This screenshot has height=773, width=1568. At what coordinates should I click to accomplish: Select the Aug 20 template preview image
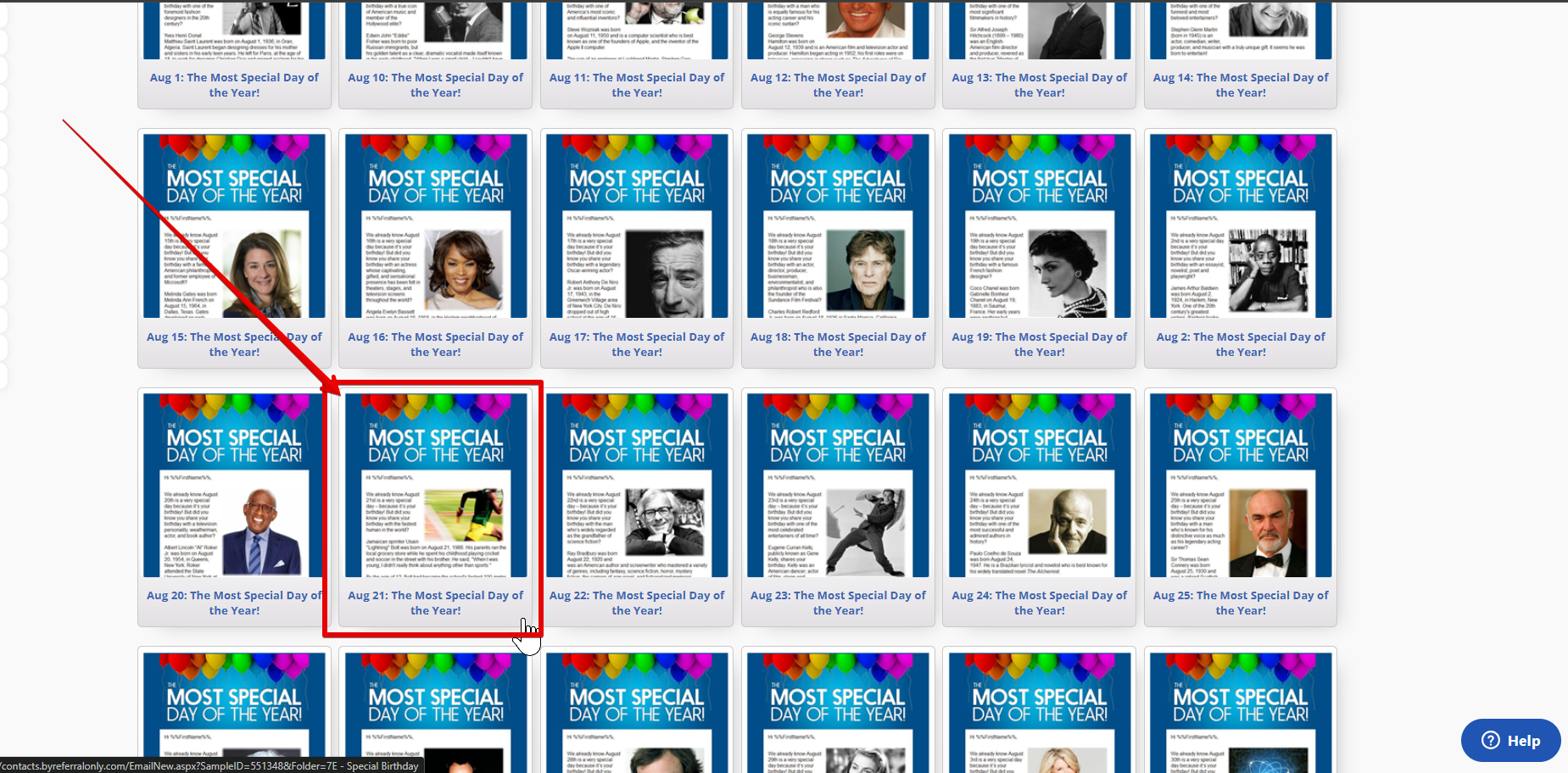click(234, 485)
